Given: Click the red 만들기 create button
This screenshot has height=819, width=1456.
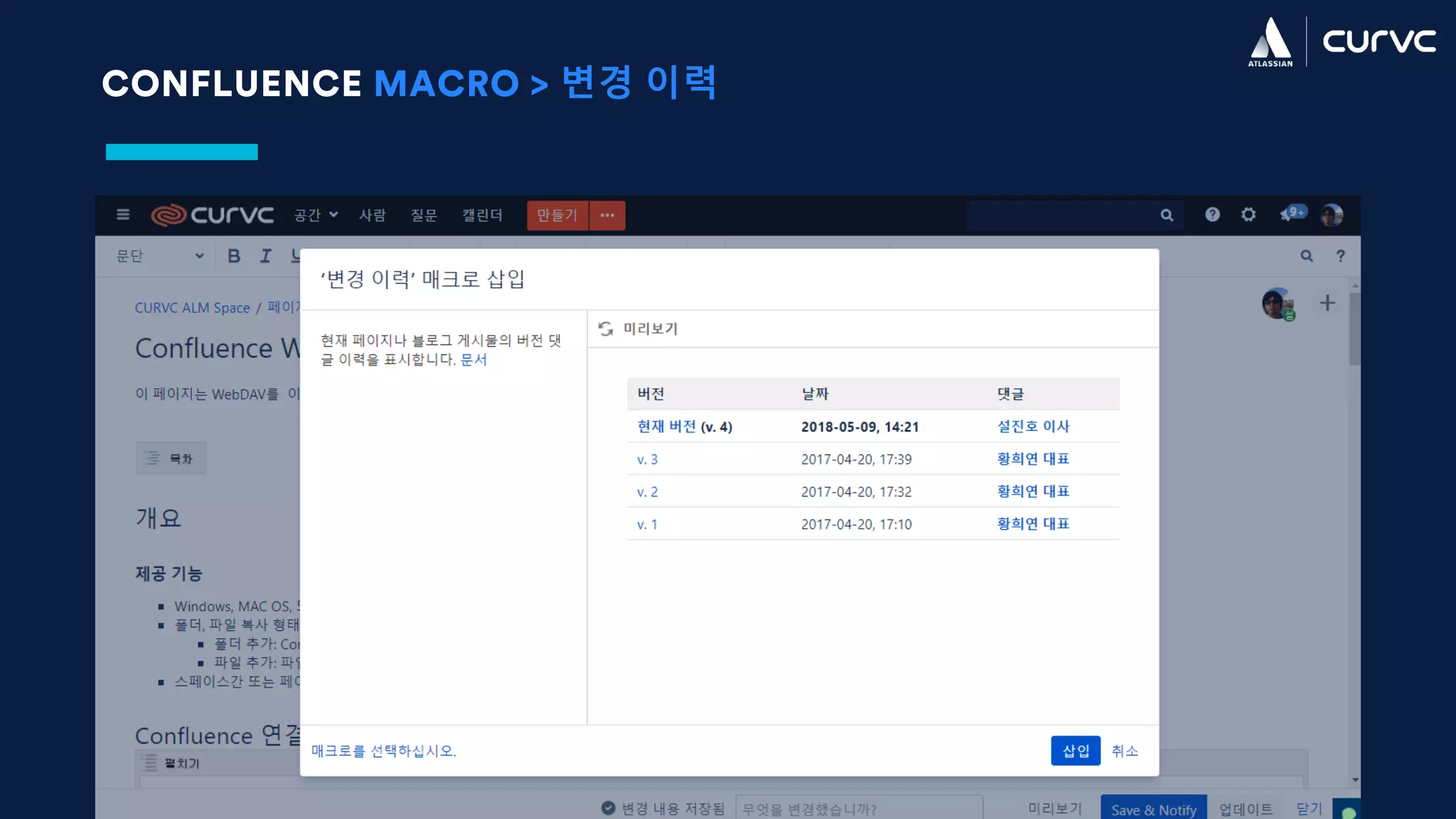Looking at the screenshot, I should [557, 215].
